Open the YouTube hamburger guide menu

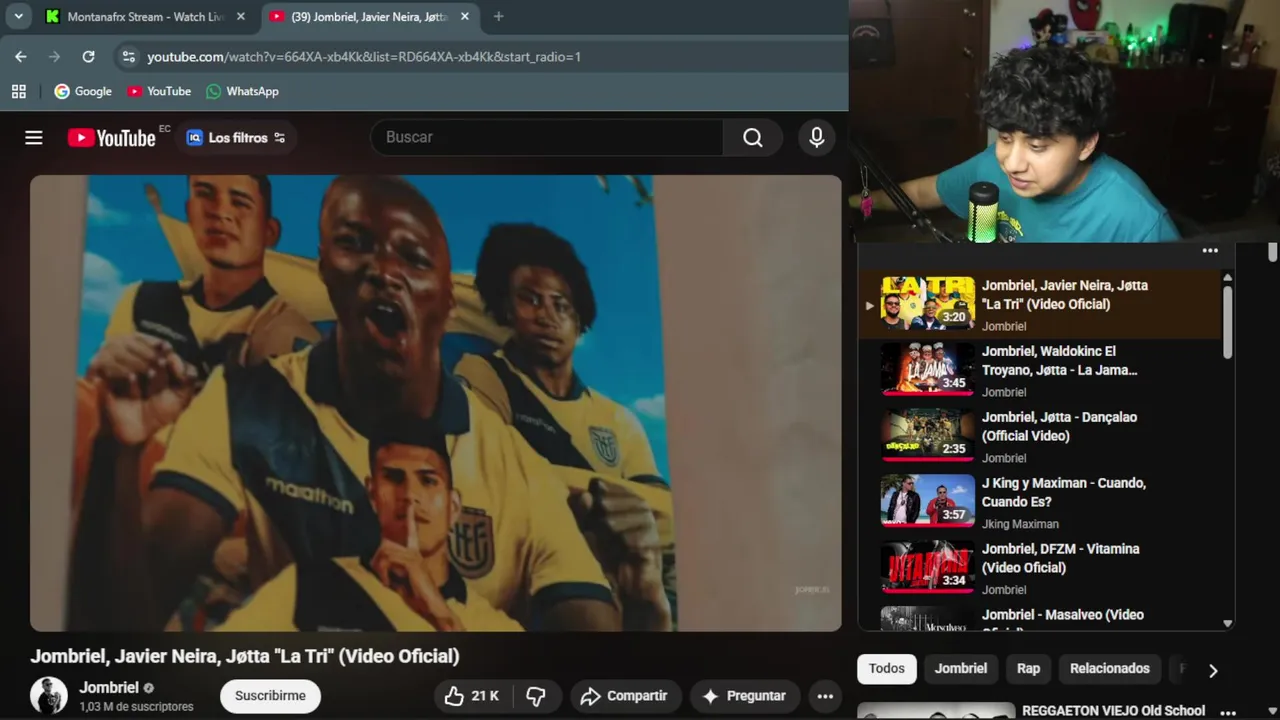[x=34, y=138]
